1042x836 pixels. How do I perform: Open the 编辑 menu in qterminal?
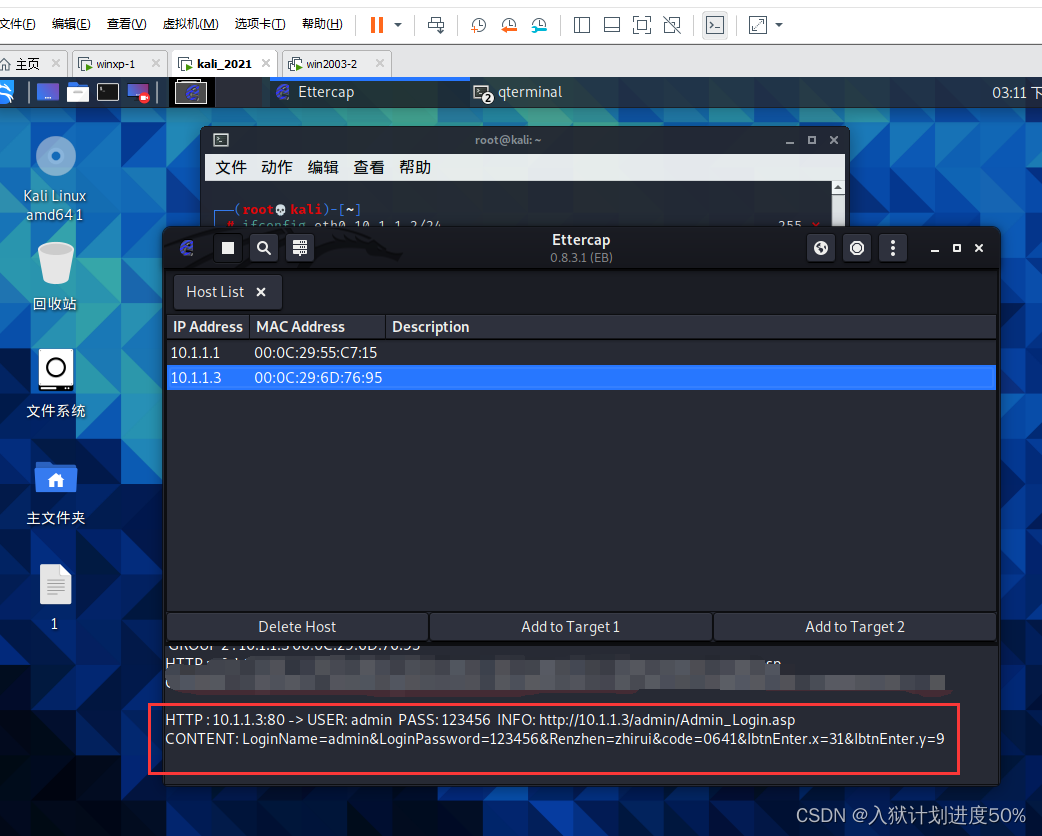[323, 167]
